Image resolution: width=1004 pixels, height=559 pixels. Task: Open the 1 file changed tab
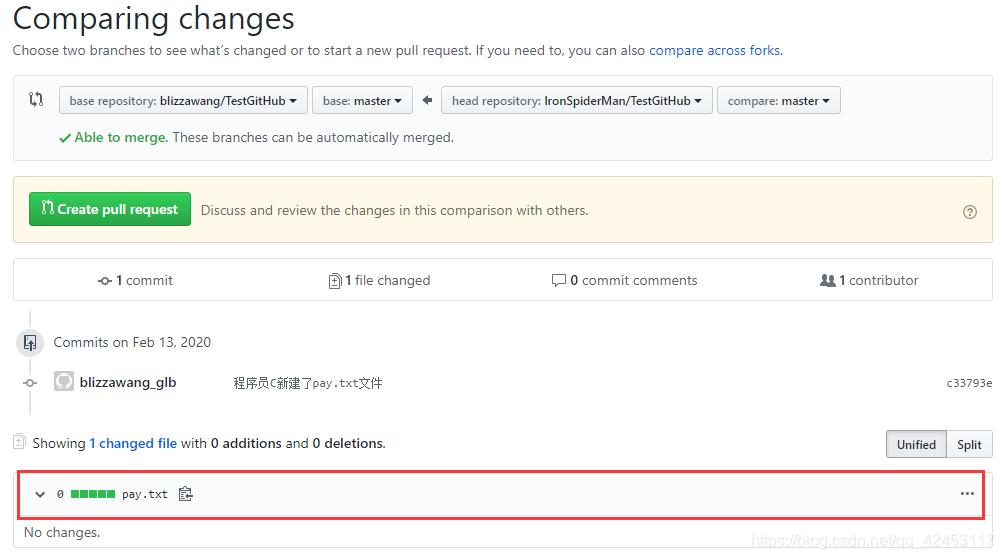[x=380, y=281]
